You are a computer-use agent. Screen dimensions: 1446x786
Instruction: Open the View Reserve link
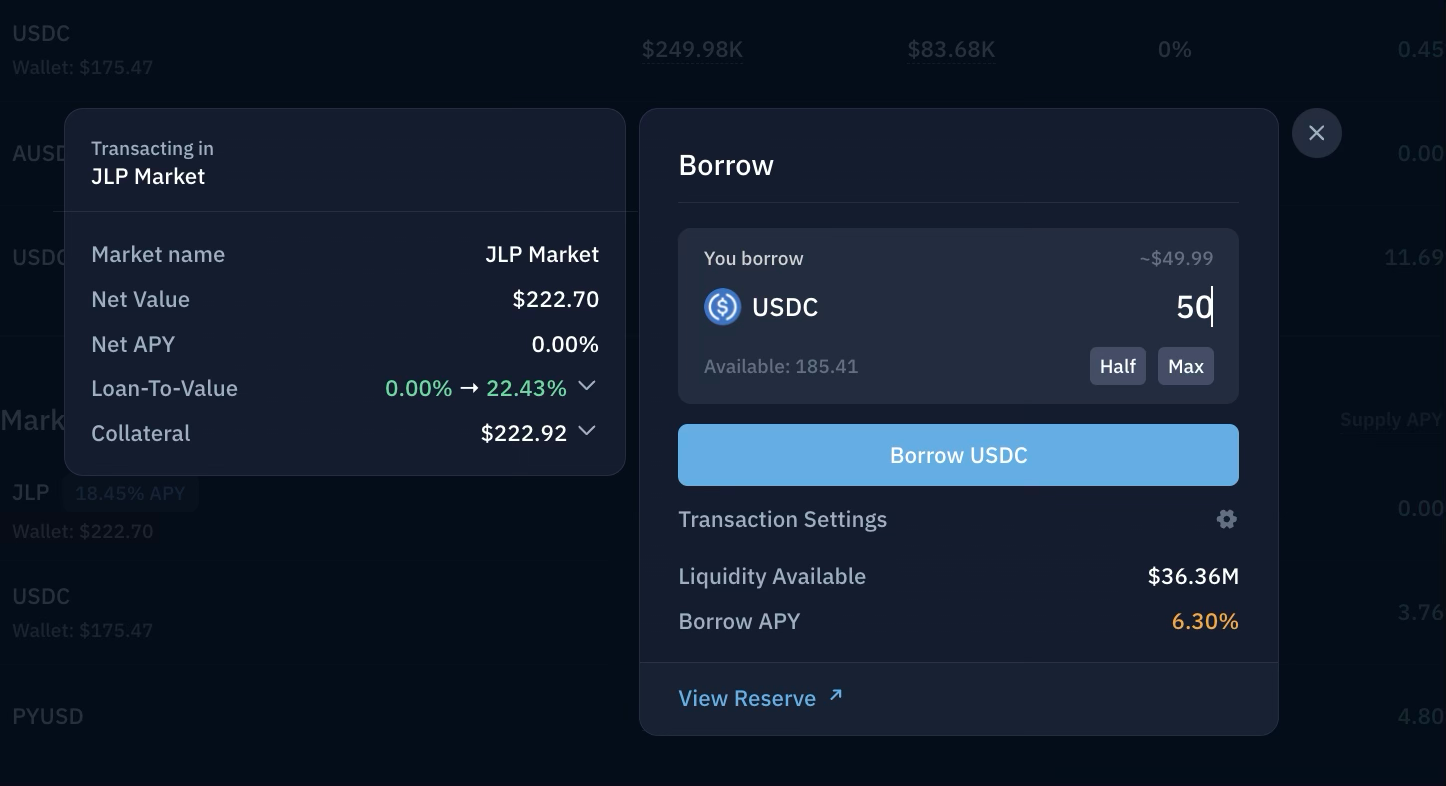click(747, 698)
